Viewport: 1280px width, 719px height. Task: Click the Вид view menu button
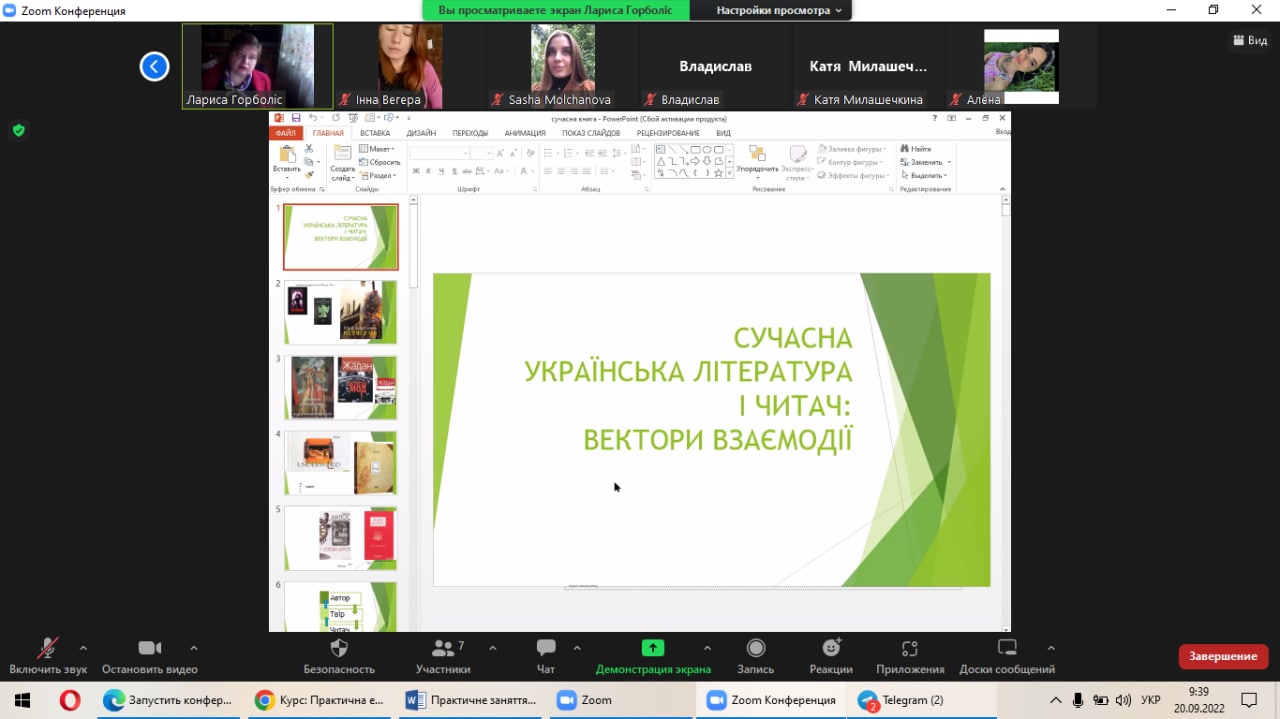click(x=1250, y=40)
